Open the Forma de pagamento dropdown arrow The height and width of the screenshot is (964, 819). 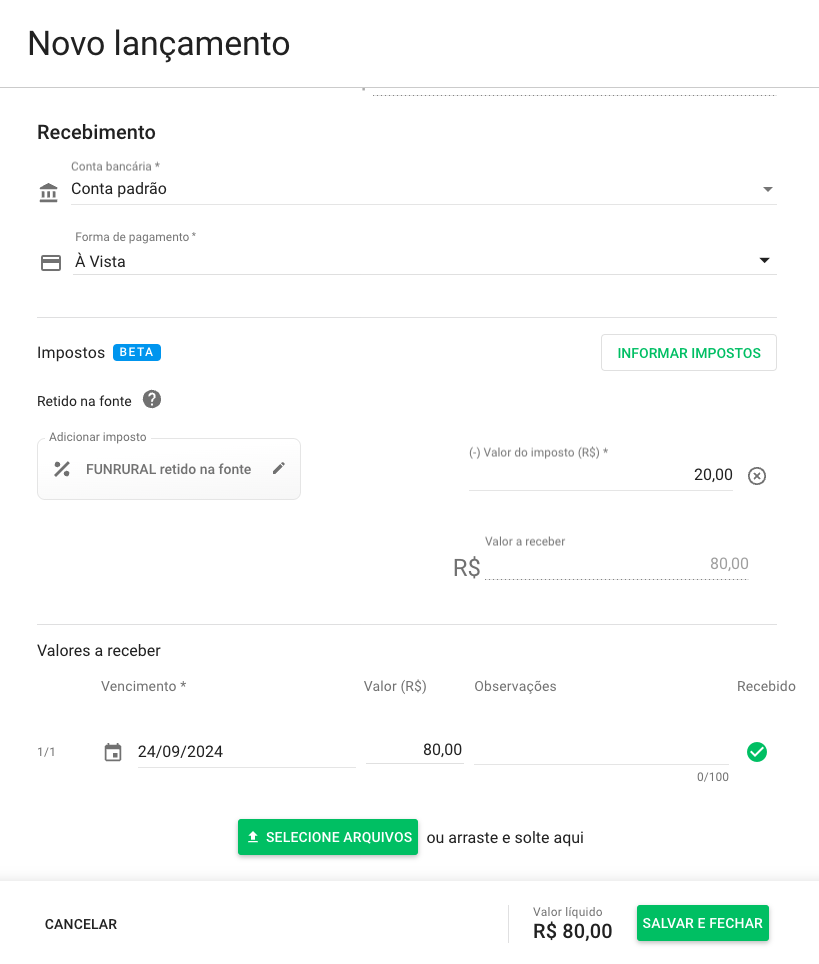click(765, 261)
